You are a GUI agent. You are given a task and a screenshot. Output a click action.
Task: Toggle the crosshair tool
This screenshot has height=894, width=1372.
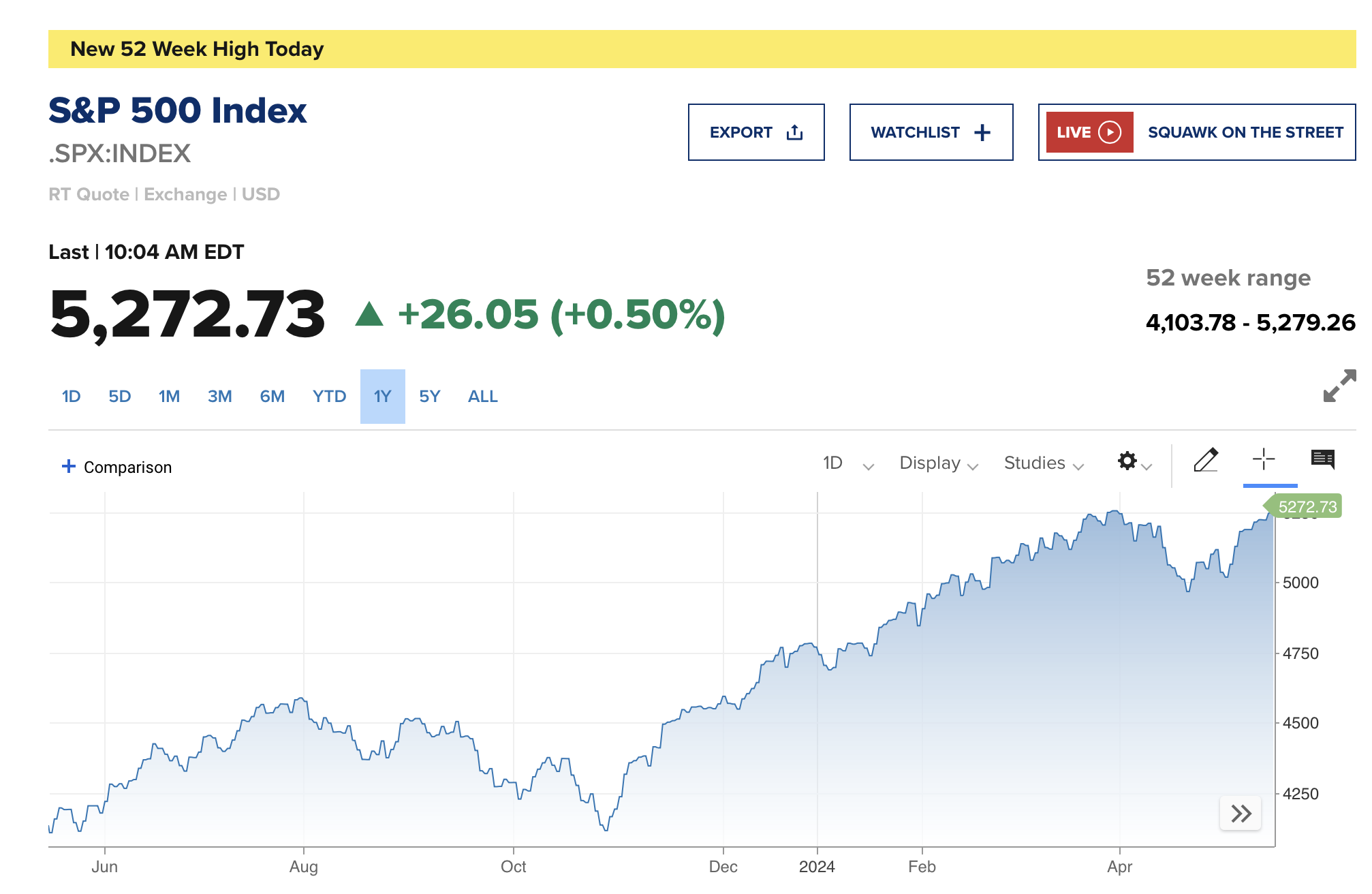(x=1264, y=459)
